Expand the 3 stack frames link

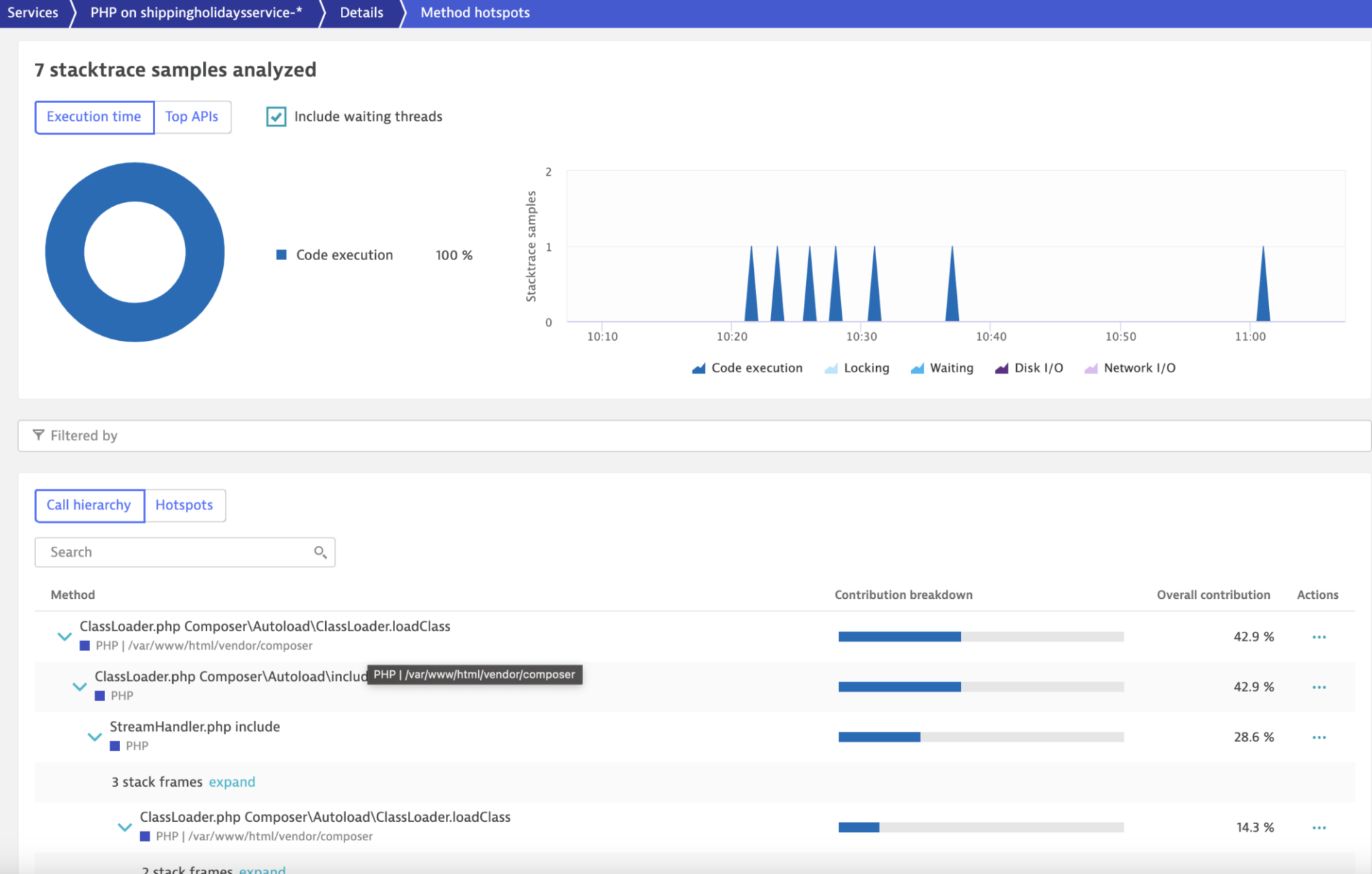point(233,782)
